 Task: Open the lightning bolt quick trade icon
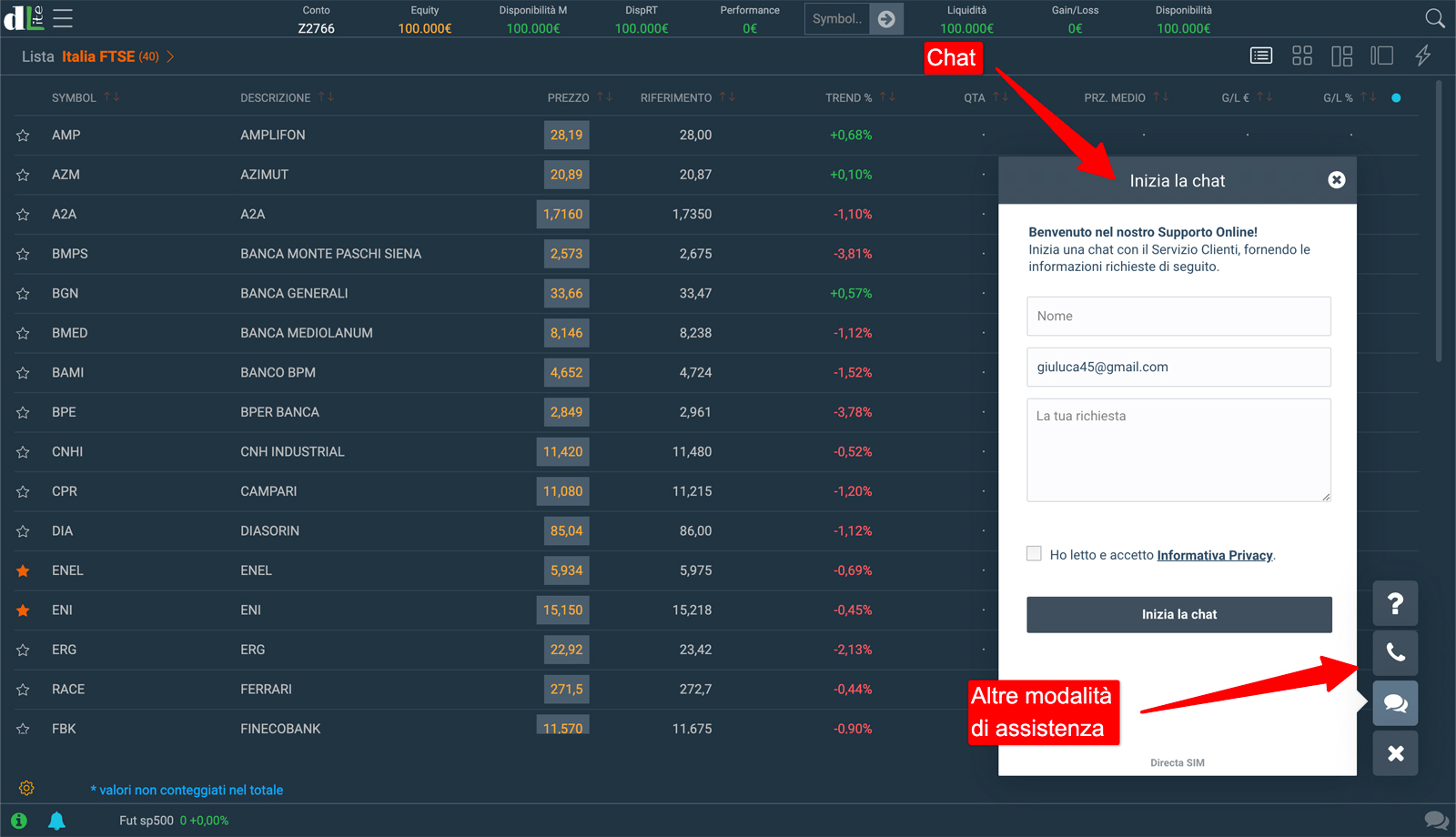[1422, 56]
